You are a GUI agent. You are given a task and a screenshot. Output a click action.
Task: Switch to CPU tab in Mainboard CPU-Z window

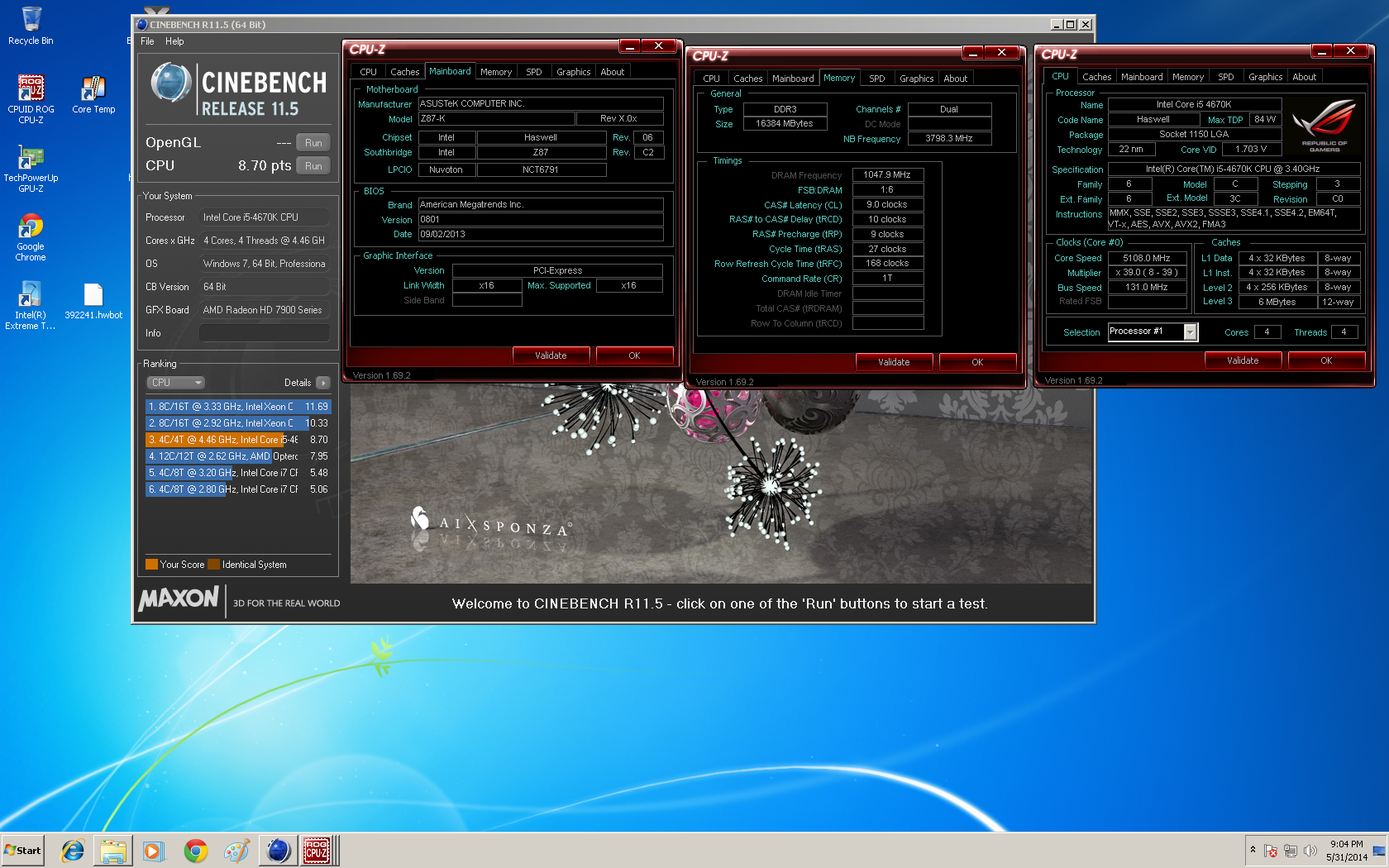coord(368,72)
